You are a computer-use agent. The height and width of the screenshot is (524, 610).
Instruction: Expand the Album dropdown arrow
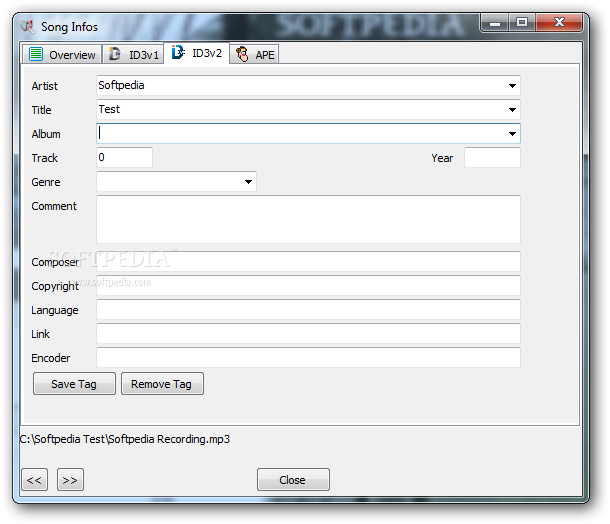point(512,134)
